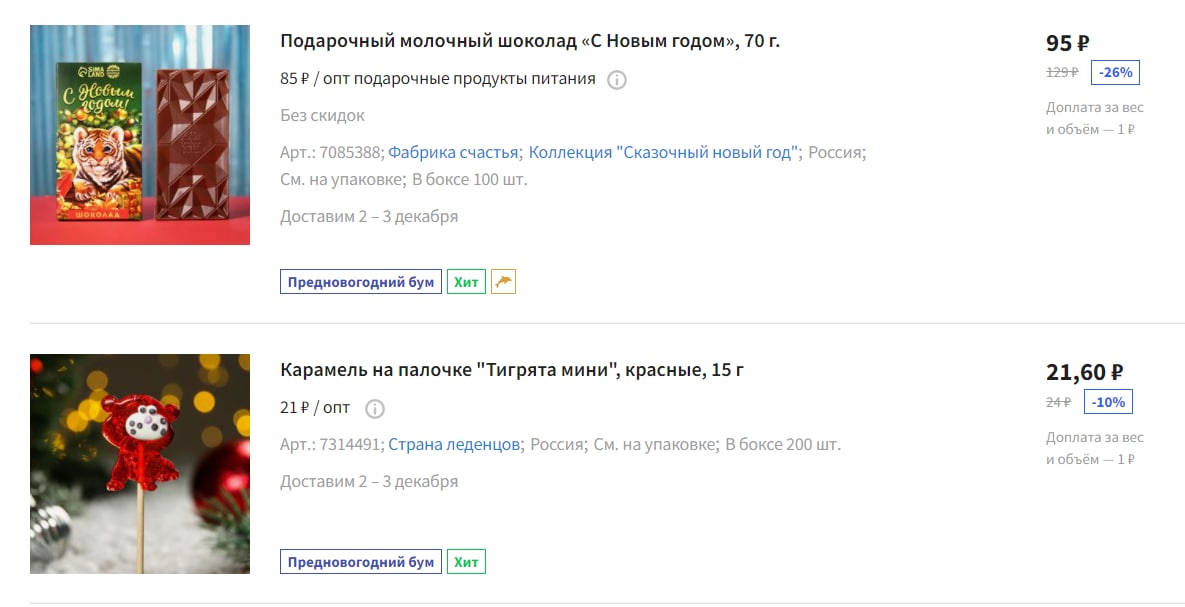Image resolution: width=1185 pixels, height=607 pixels.
Task: Select text В боксе 200 шт.
Action: 783,444
